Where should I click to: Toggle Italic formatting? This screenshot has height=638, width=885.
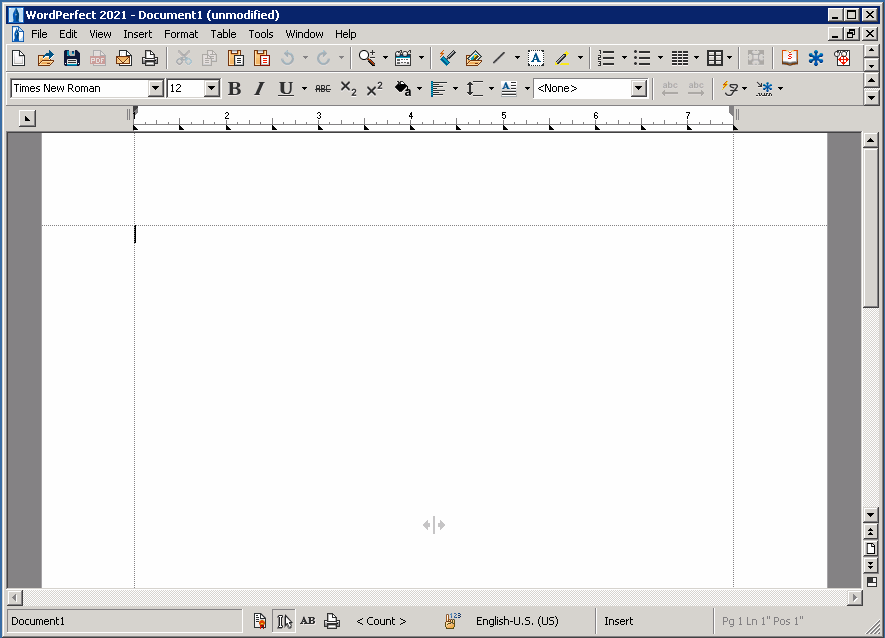(259, 89)
